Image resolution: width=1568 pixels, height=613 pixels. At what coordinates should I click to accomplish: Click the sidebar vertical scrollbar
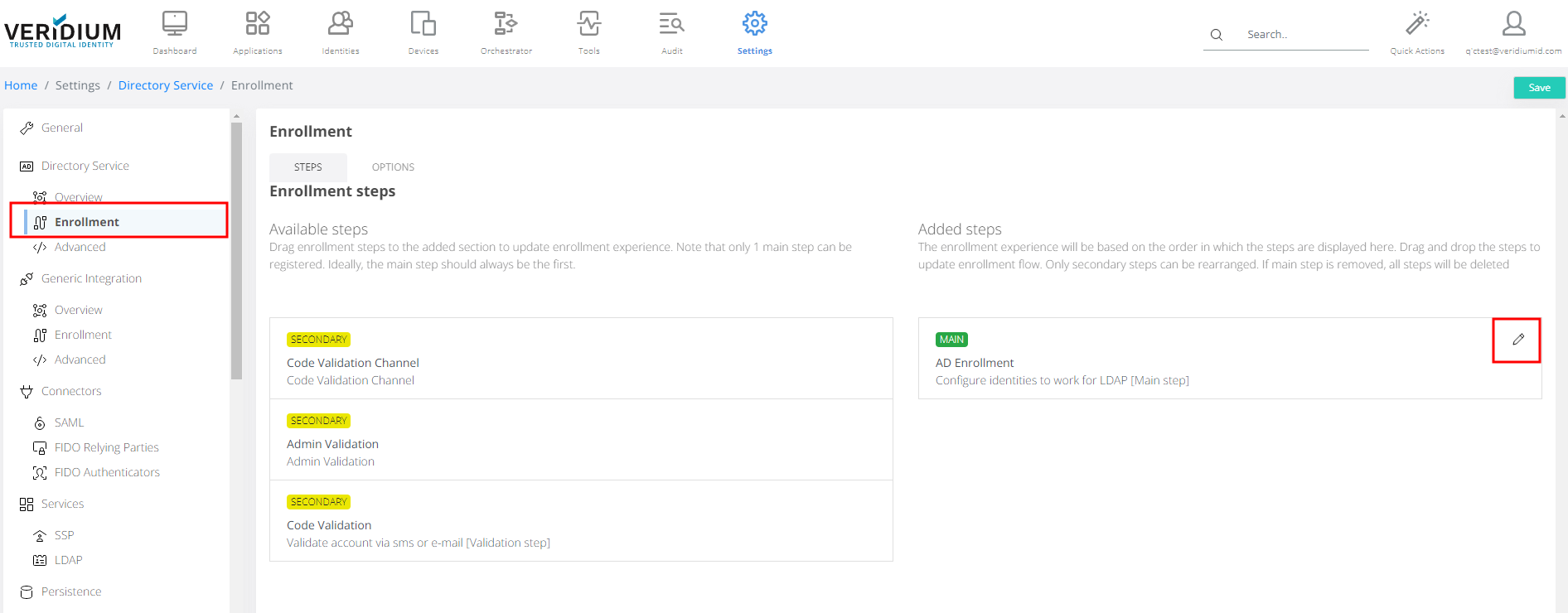(x=236, y=249)
